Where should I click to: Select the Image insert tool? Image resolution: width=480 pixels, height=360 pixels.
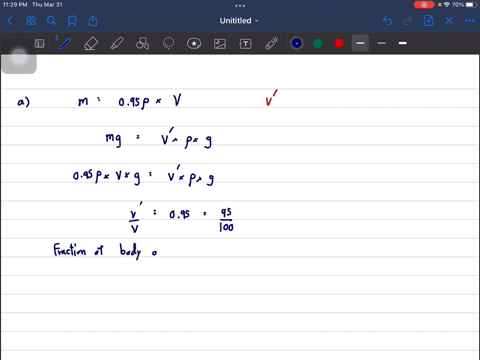pos(220,44)
